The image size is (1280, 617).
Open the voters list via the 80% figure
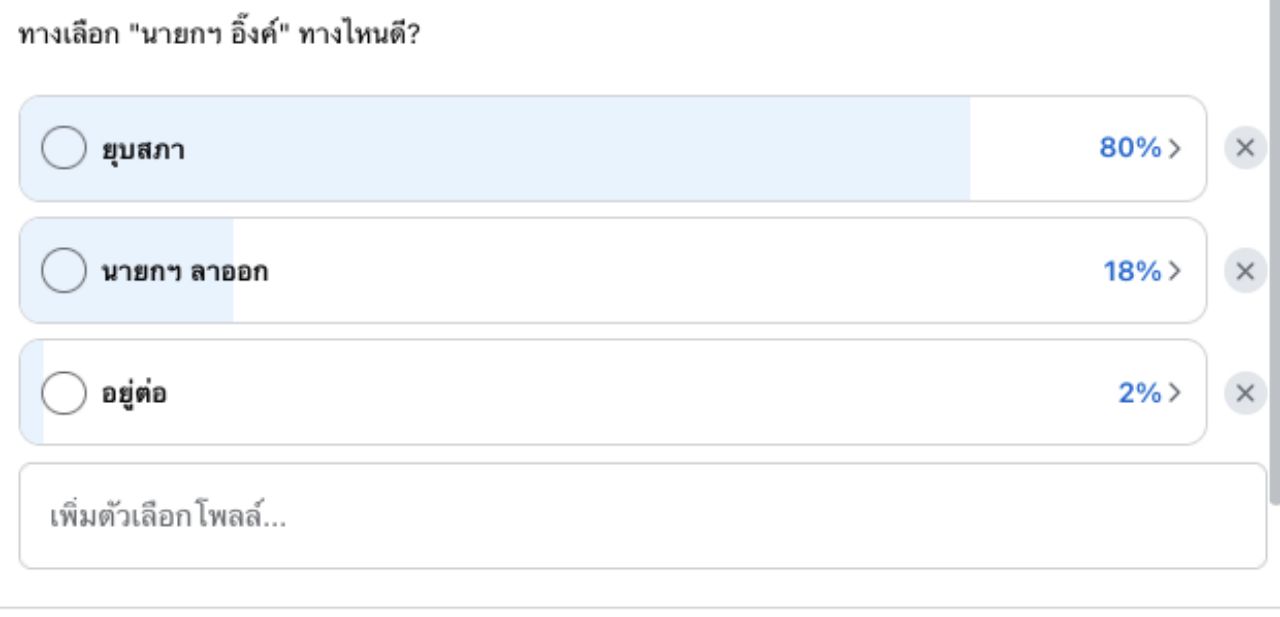click(x=1129, y=149)
